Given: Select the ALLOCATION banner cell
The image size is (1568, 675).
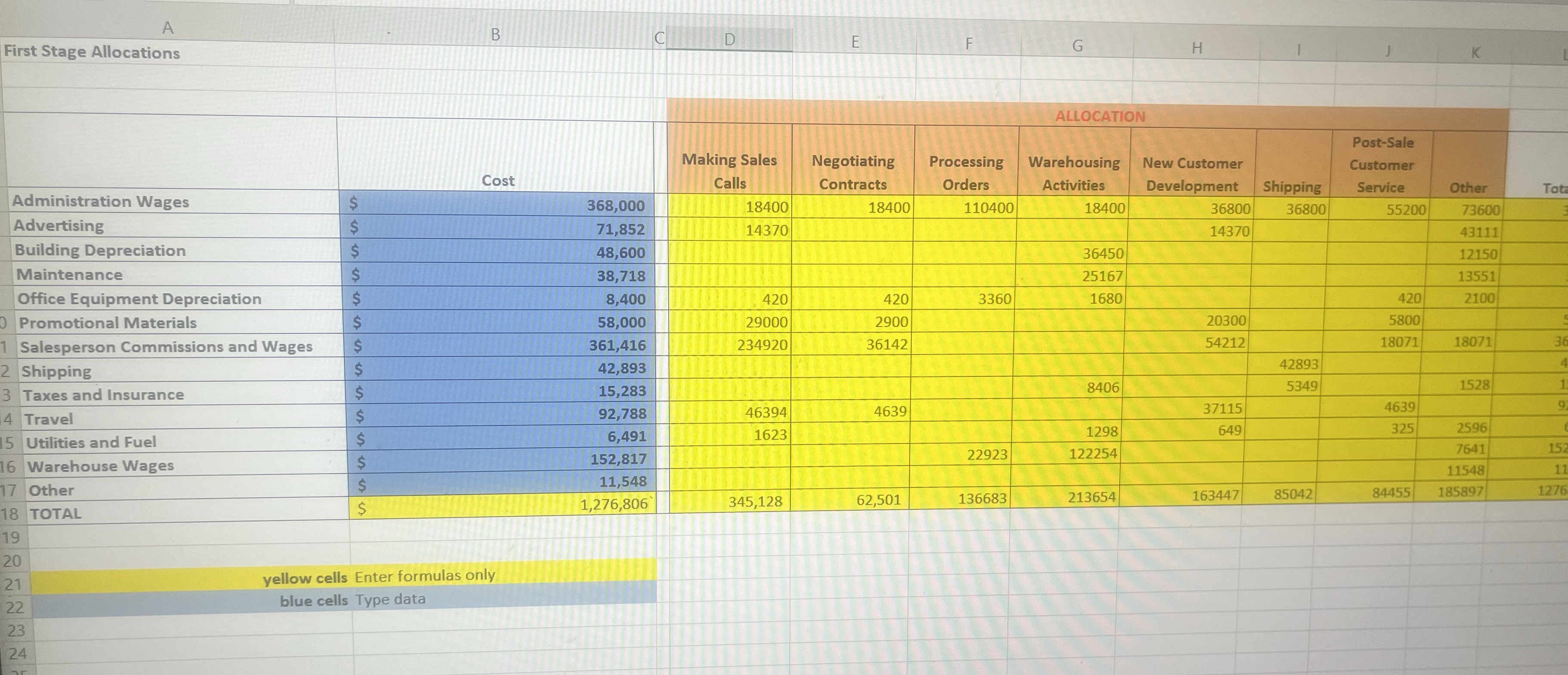Looking at the screenshot, I should 1100,116.
